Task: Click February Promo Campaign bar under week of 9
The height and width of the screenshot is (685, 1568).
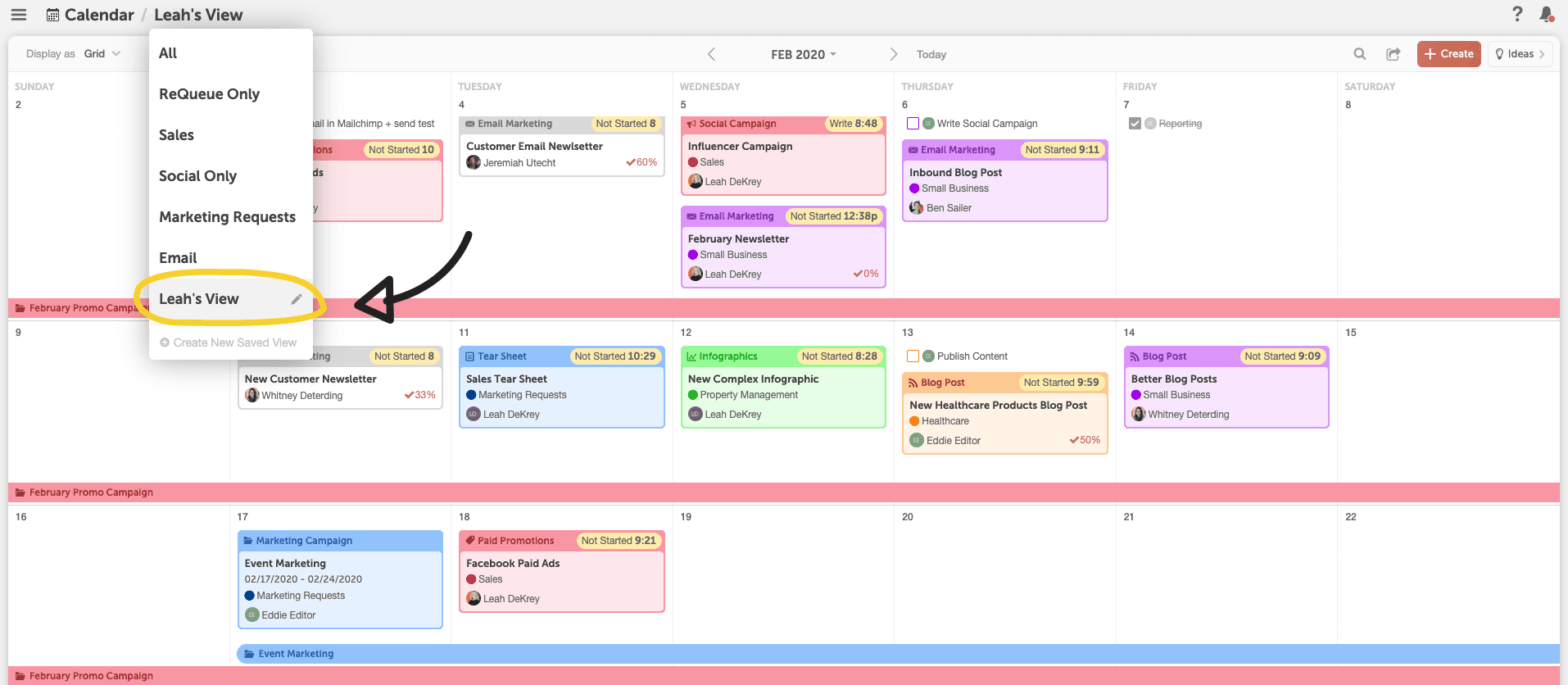Action: pyautogui.click(x=784, y=492)
